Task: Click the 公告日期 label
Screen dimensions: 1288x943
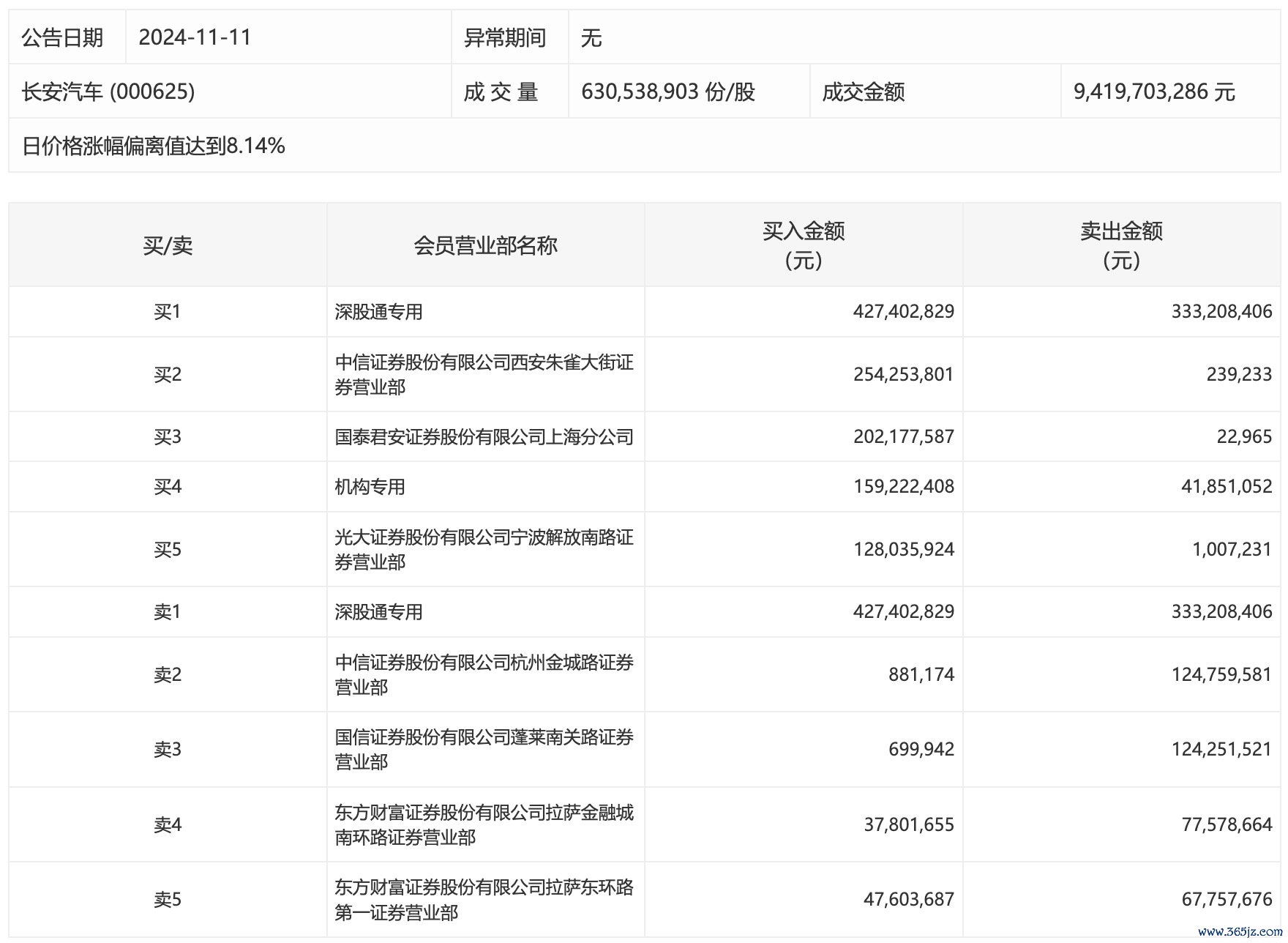Action: pyautogui.click(x=62, y=37)
